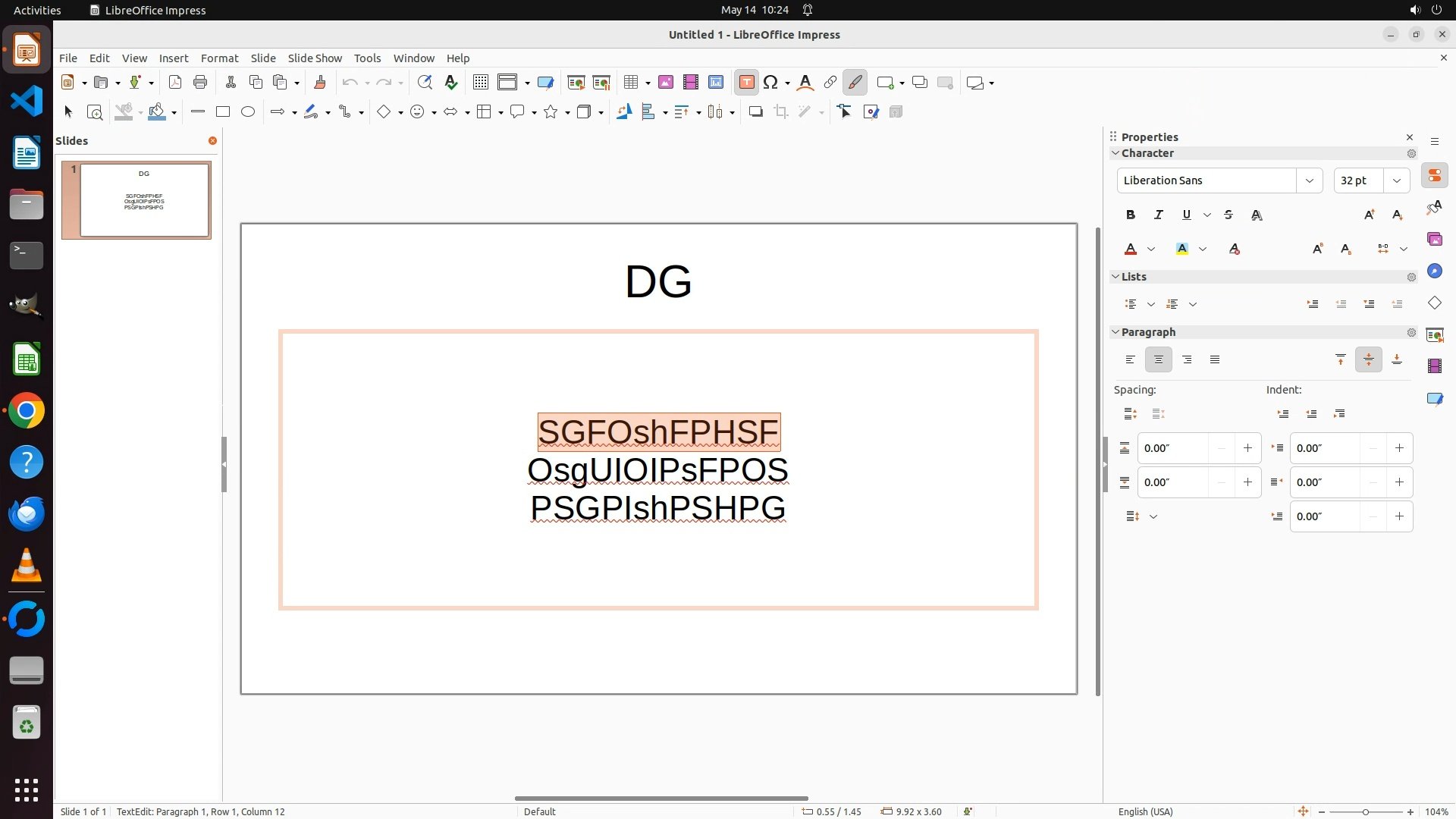Click the Insert Special Character omega icon
Screen dimensions: 1456x819
click(x=770, y=83)
